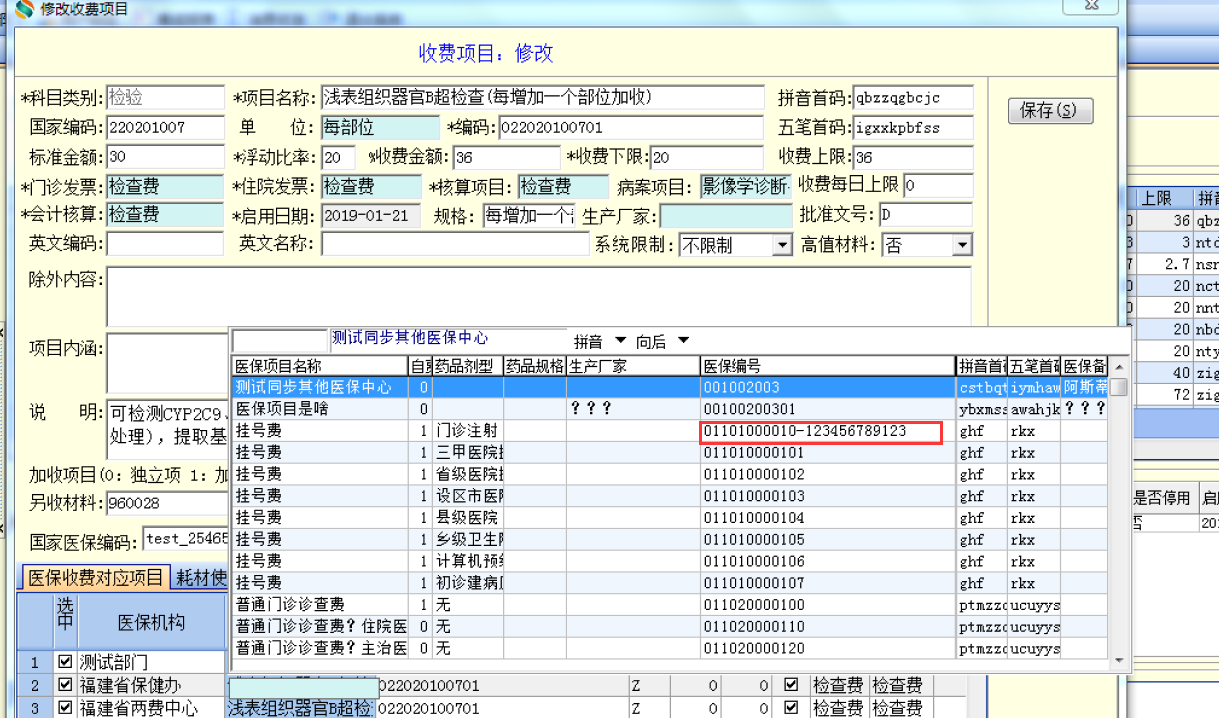Image resolution: width=1219 pixels, height=718 pixels.
Task: Select the 测试同步其他医保中心 row
Action: pos(670,387)
